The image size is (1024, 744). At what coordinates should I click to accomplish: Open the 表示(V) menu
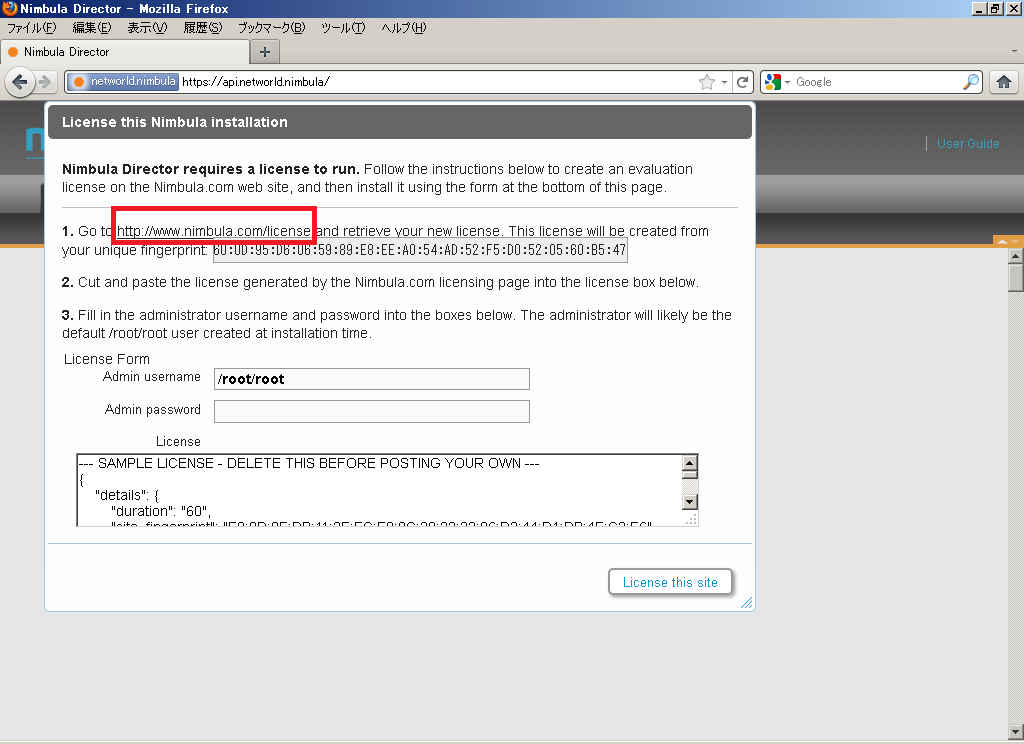147,28
